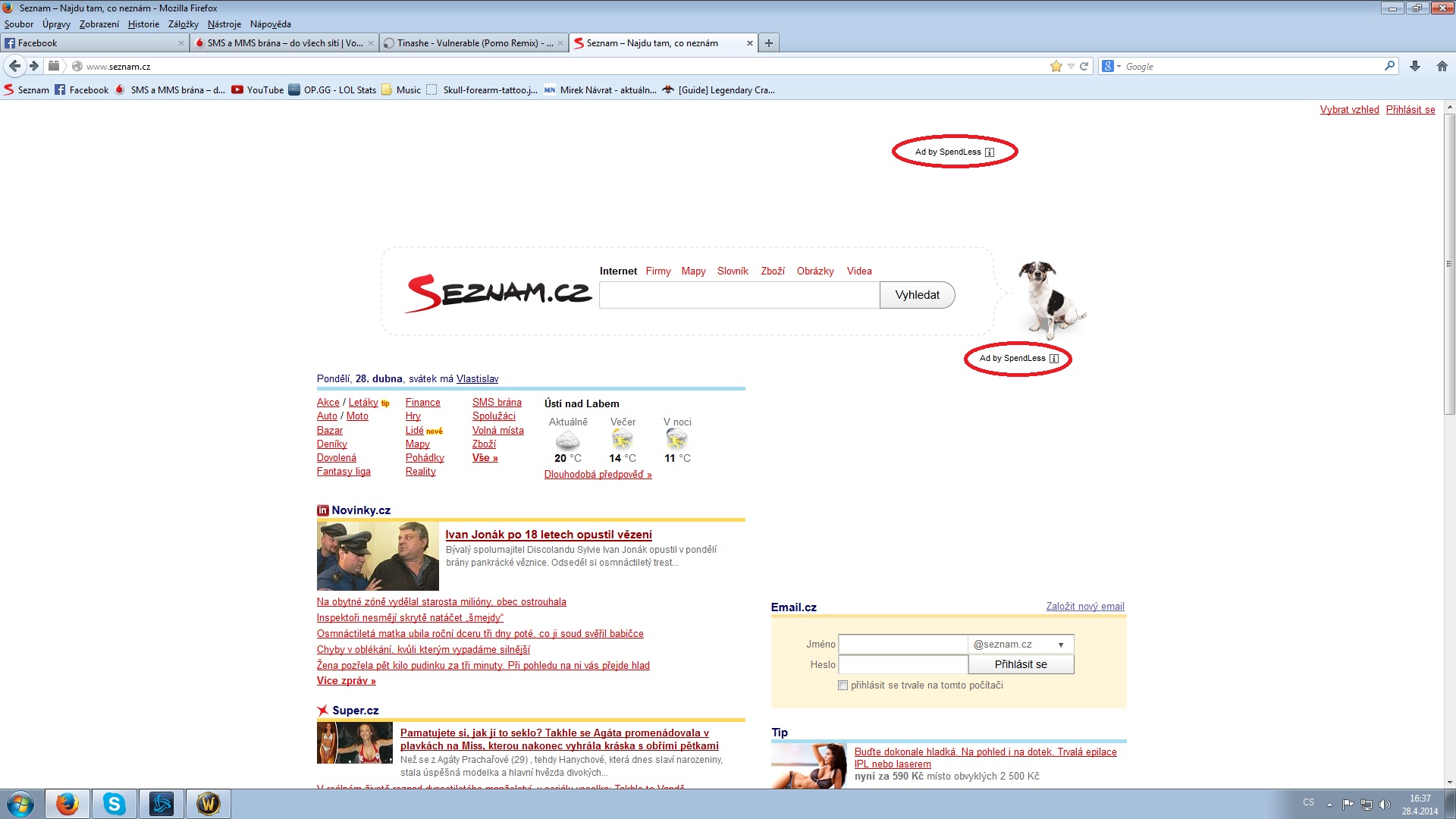Click the Jméno email username field
The height and width of the screenshot is (819, 1456).
click(x=902, y=645)
